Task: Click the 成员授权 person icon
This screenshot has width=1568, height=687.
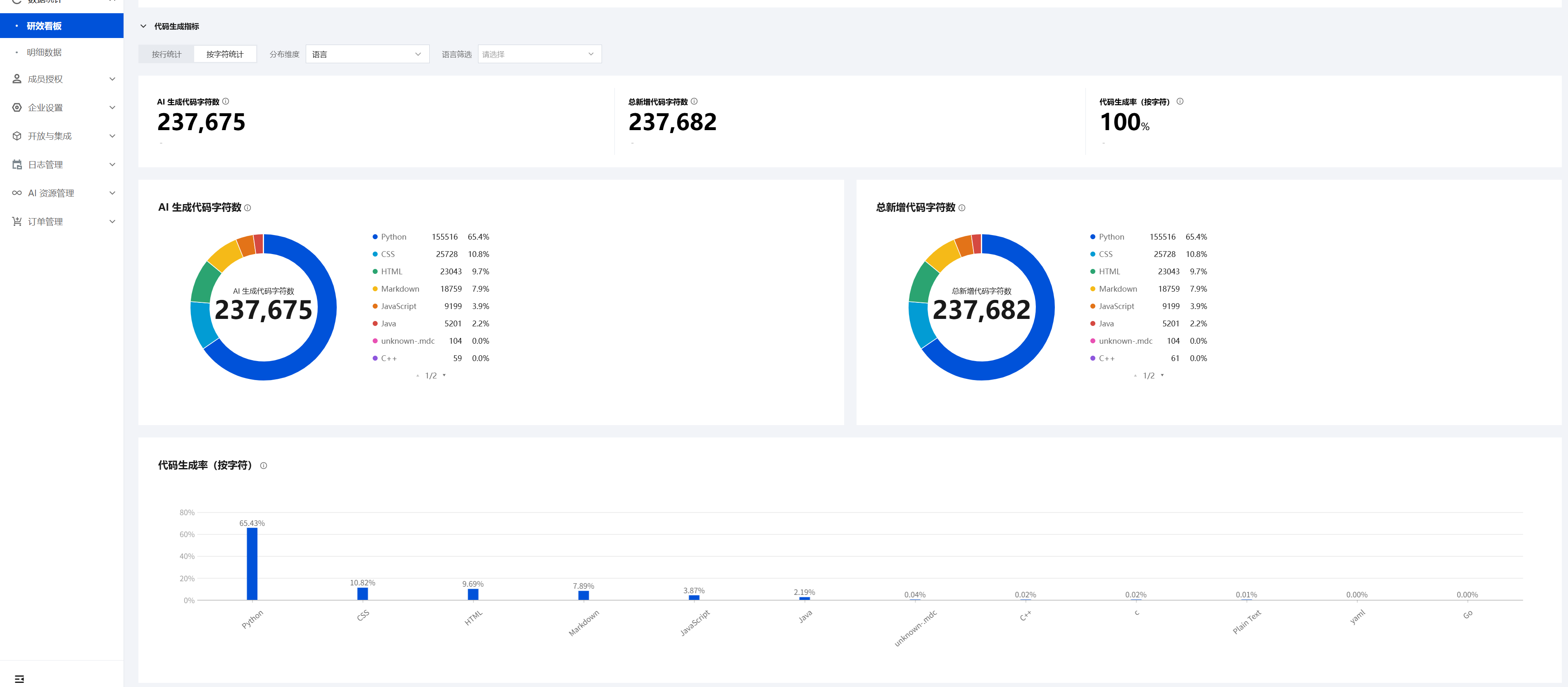Action: [17, 79]
